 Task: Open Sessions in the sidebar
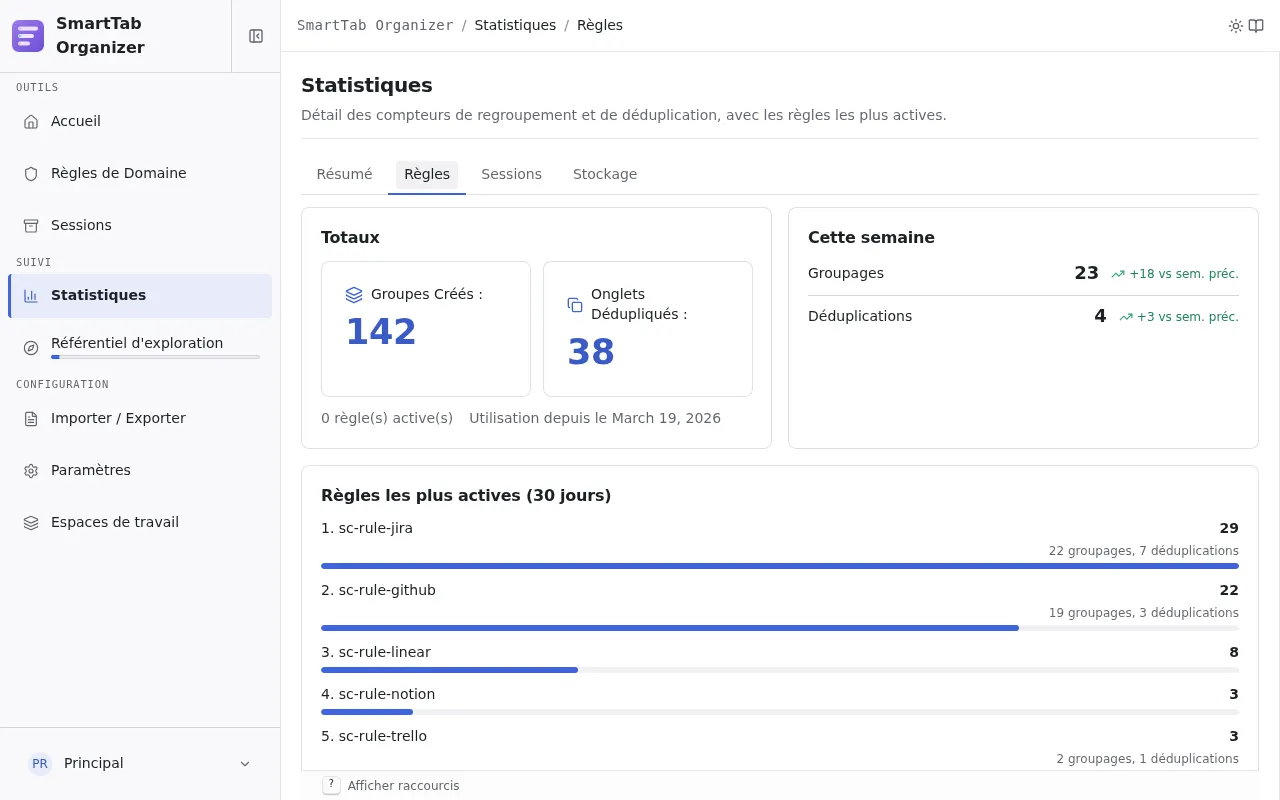coord(140,225)
